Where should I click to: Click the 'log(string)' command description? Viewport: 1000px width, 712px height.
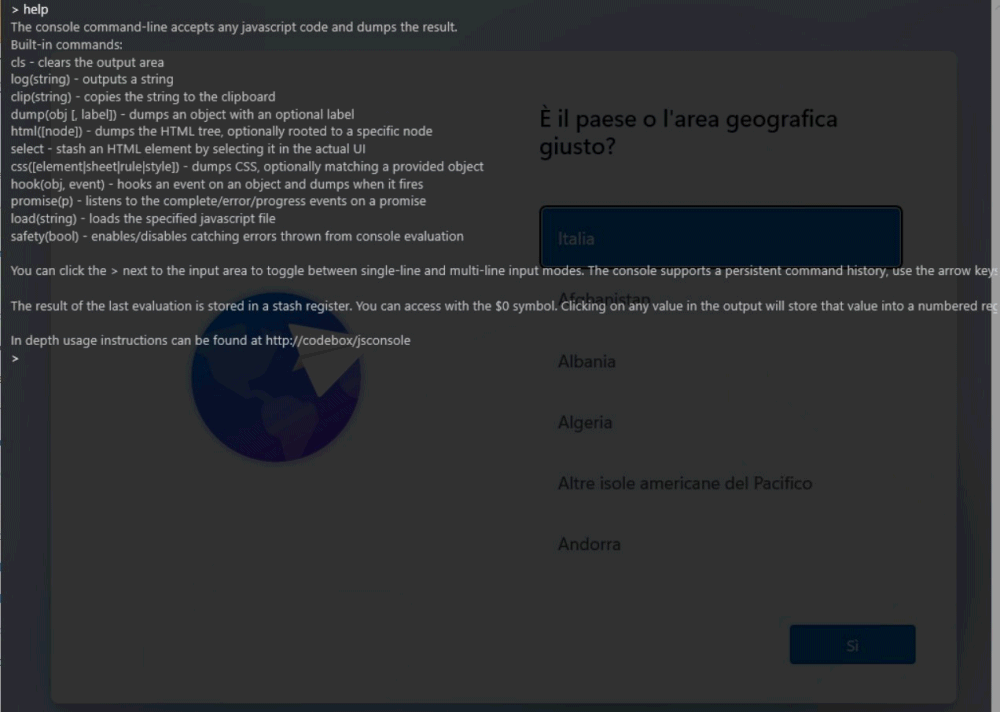click(91, 79)
